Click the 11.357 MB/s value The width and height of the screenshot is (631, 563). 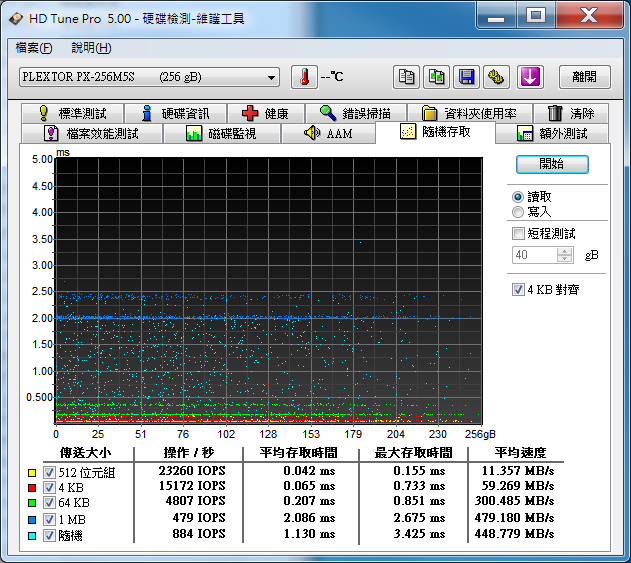click(518, 470)
